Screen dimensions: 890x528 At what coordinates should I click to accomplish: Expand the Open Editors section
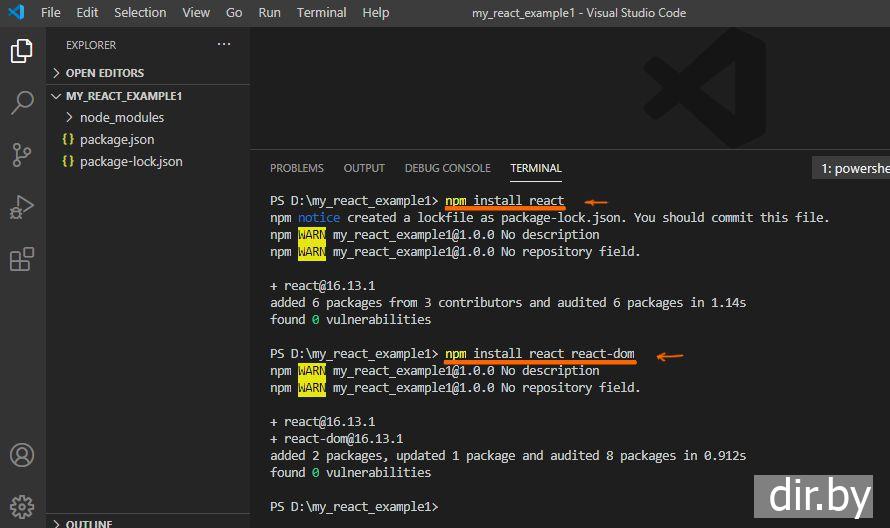point(104,73)
